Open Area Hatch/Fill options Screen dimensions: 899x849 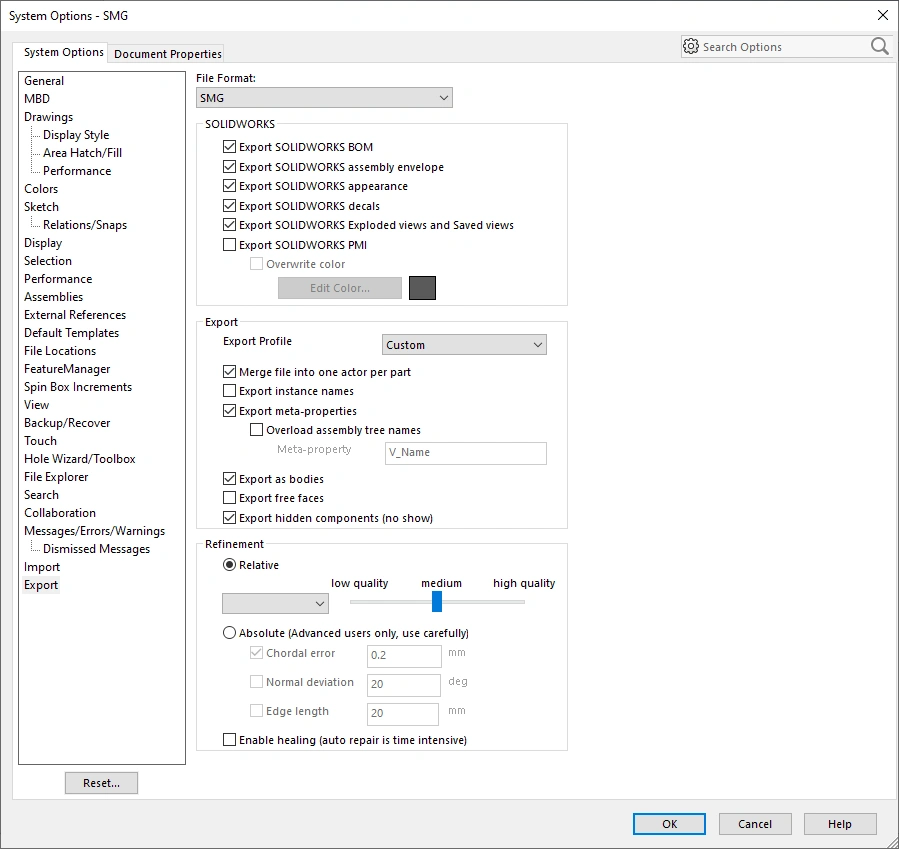tap(83, 153)
